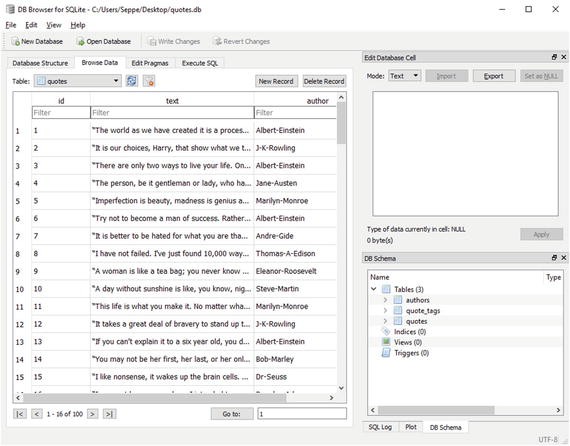Expand the quote_tags table node

coord(385,311)
